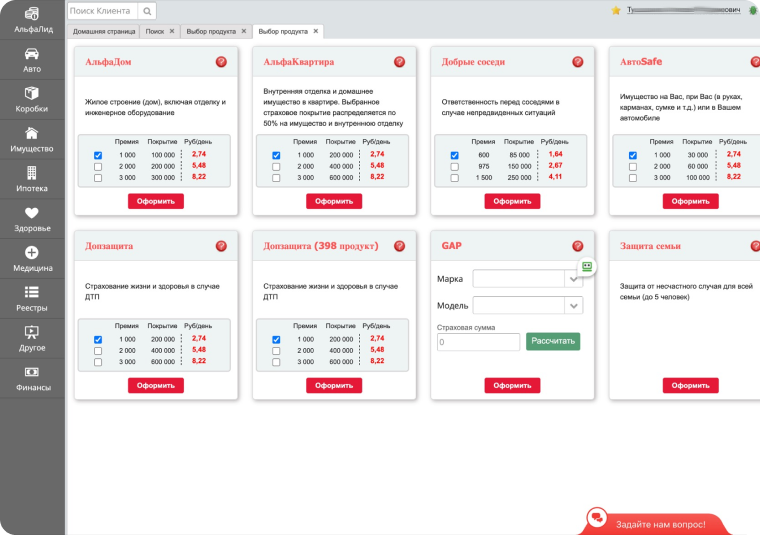Click the Рассчитать button

(x=553, y=341)
